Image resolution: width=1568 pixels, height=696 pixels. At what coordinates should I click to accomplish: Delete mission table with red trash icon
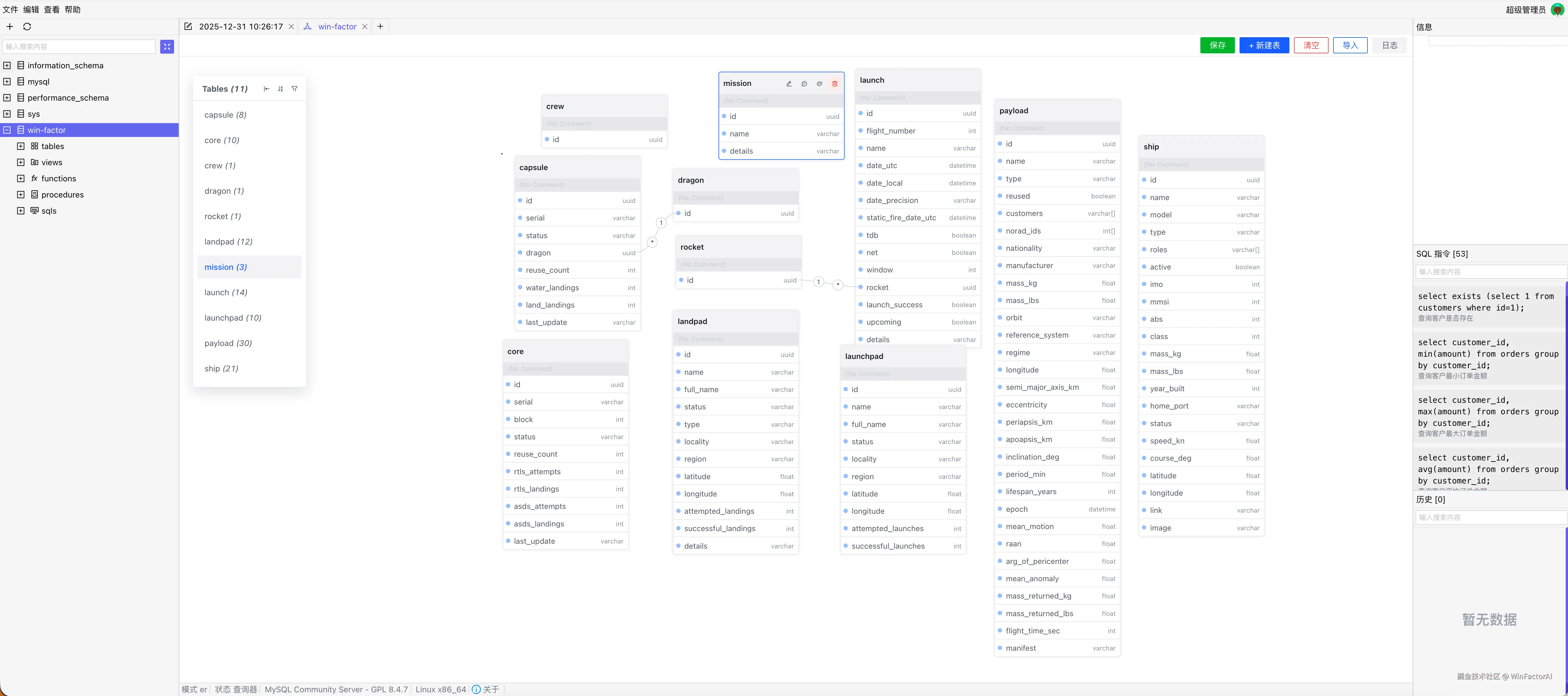(x=834, y=84)
